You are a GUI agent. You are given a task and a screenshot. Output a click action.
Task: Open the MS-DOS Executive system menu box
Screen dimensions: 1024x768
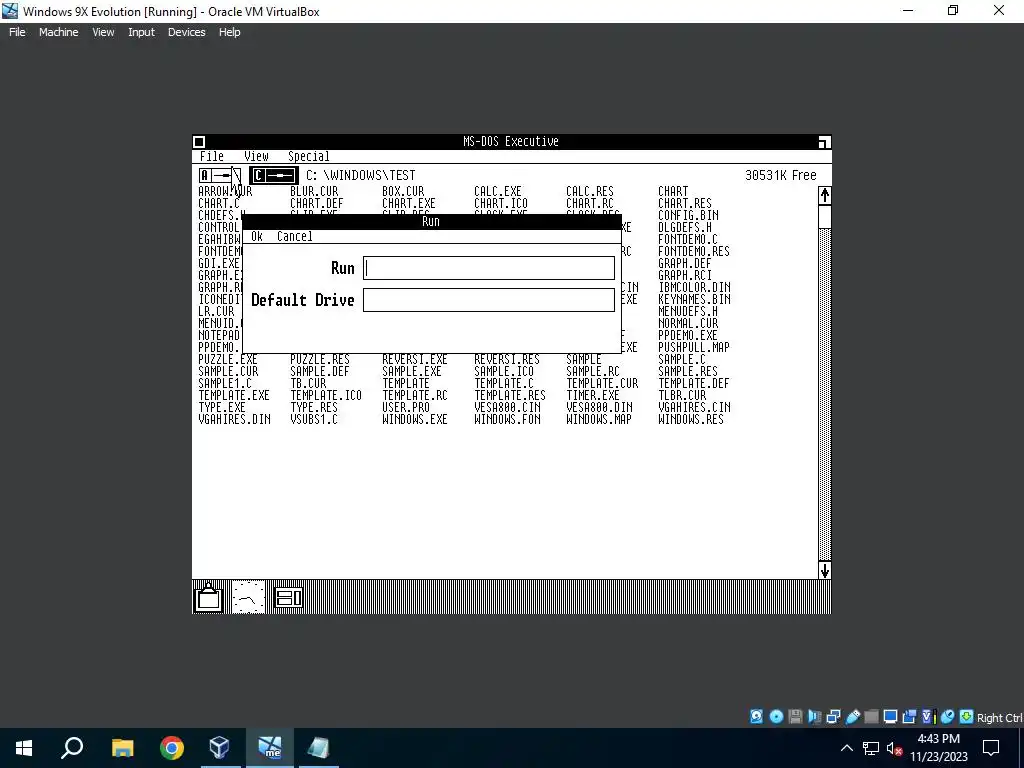(x=200, y=142)
